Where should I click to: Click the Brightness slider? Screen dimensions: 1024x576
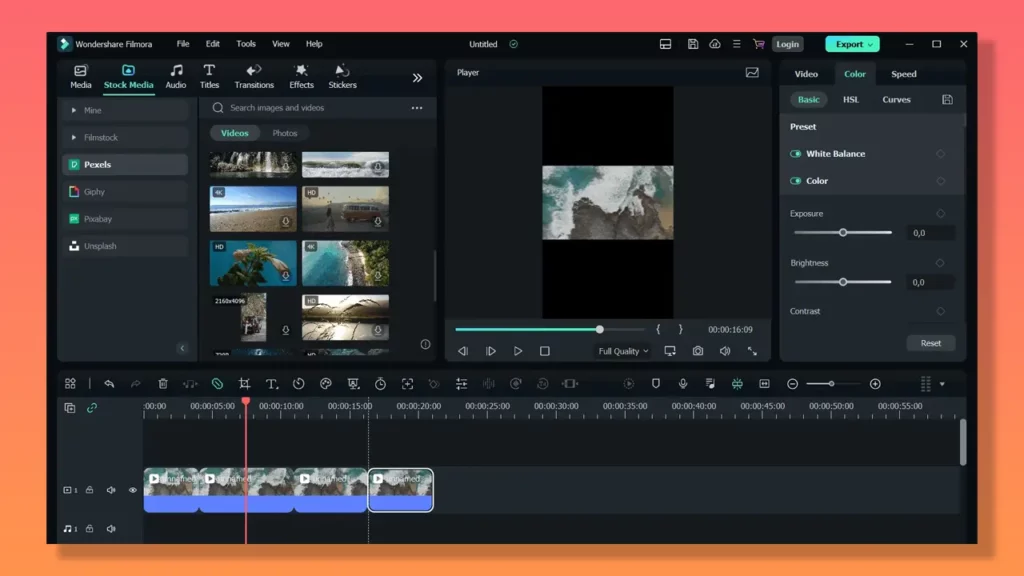[x=842, y=282]
